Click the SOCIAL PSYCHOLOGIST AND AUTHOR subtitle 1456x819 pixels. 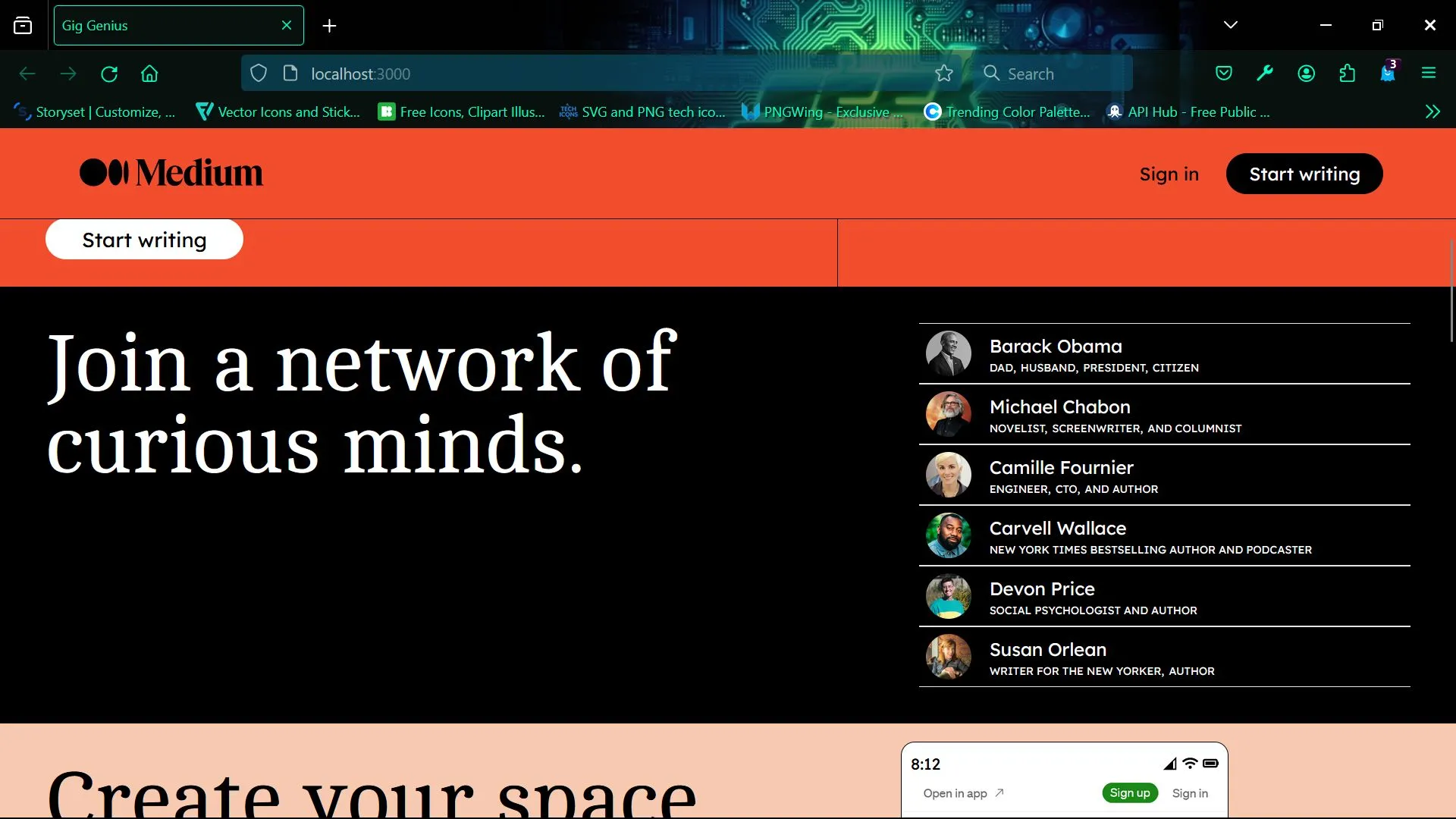click(1094, 610)
